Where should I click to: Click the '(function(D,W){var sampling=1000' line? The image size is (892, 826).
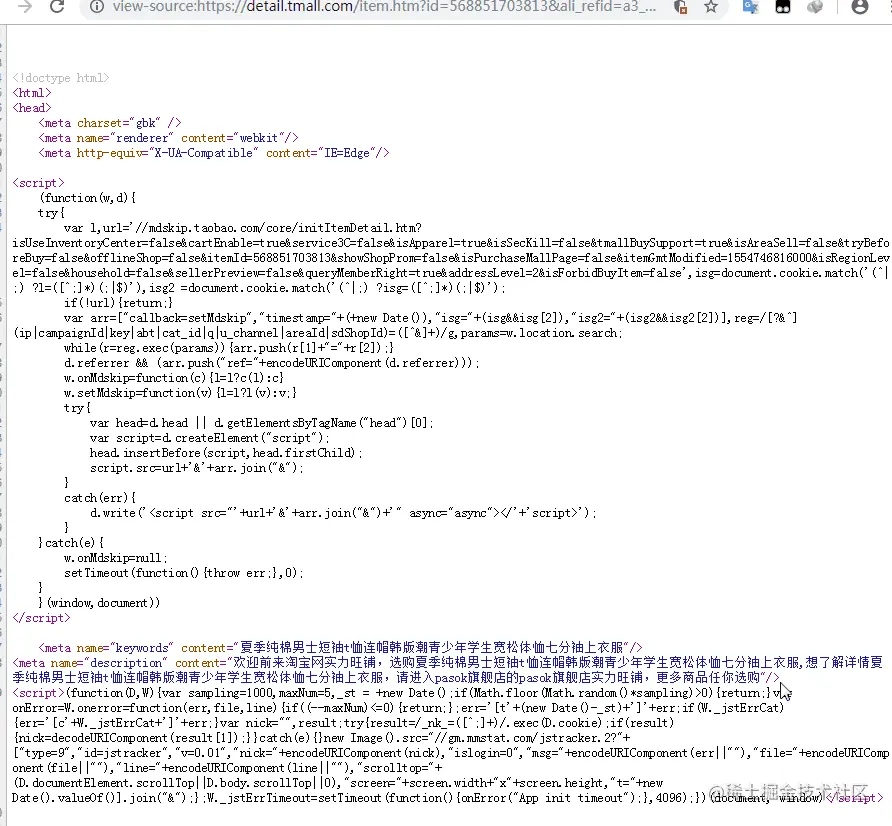coord(402,693)
